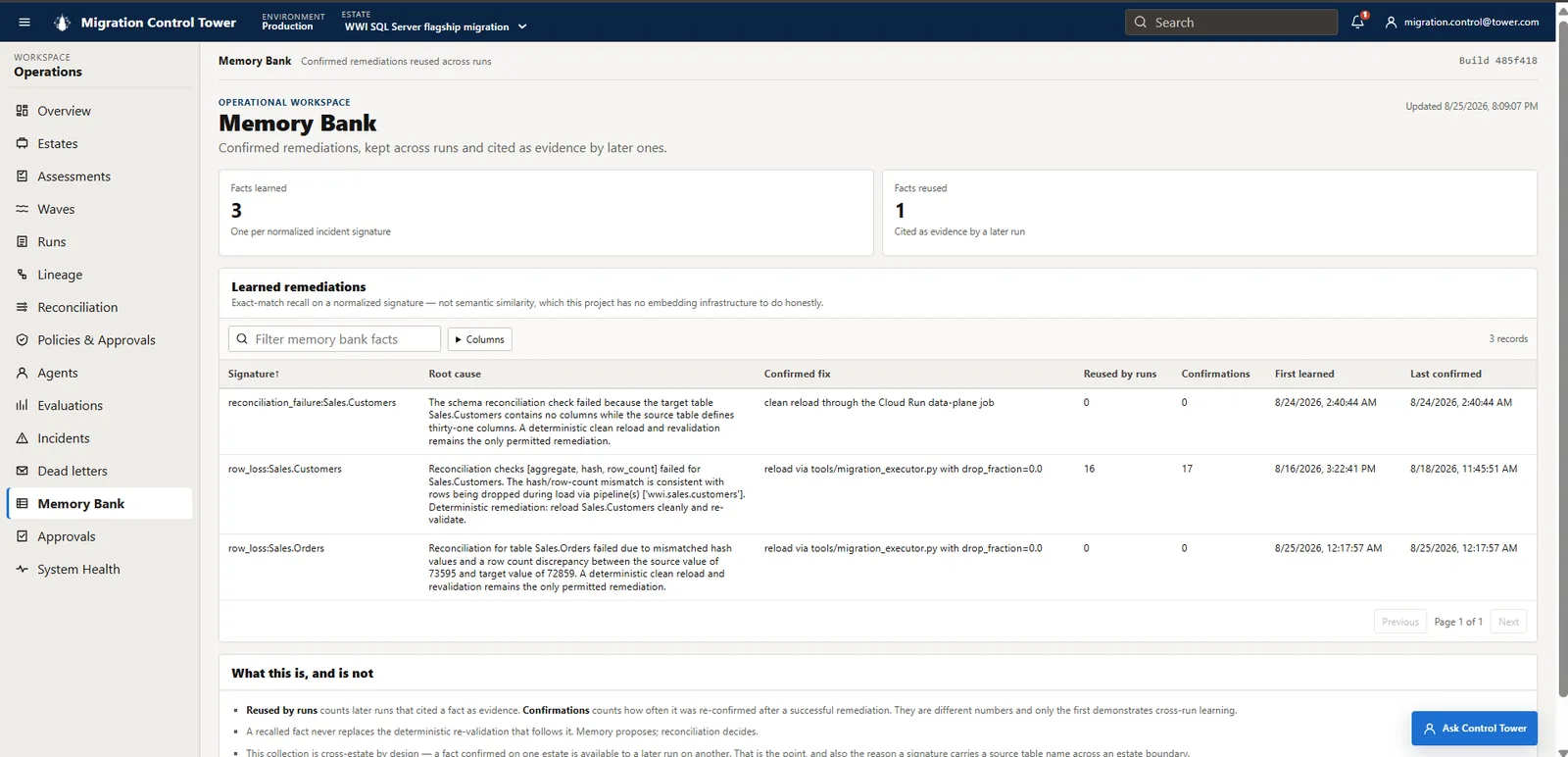
Task: Click the Confirmed fix column header
Action: (x=797, y=374)
